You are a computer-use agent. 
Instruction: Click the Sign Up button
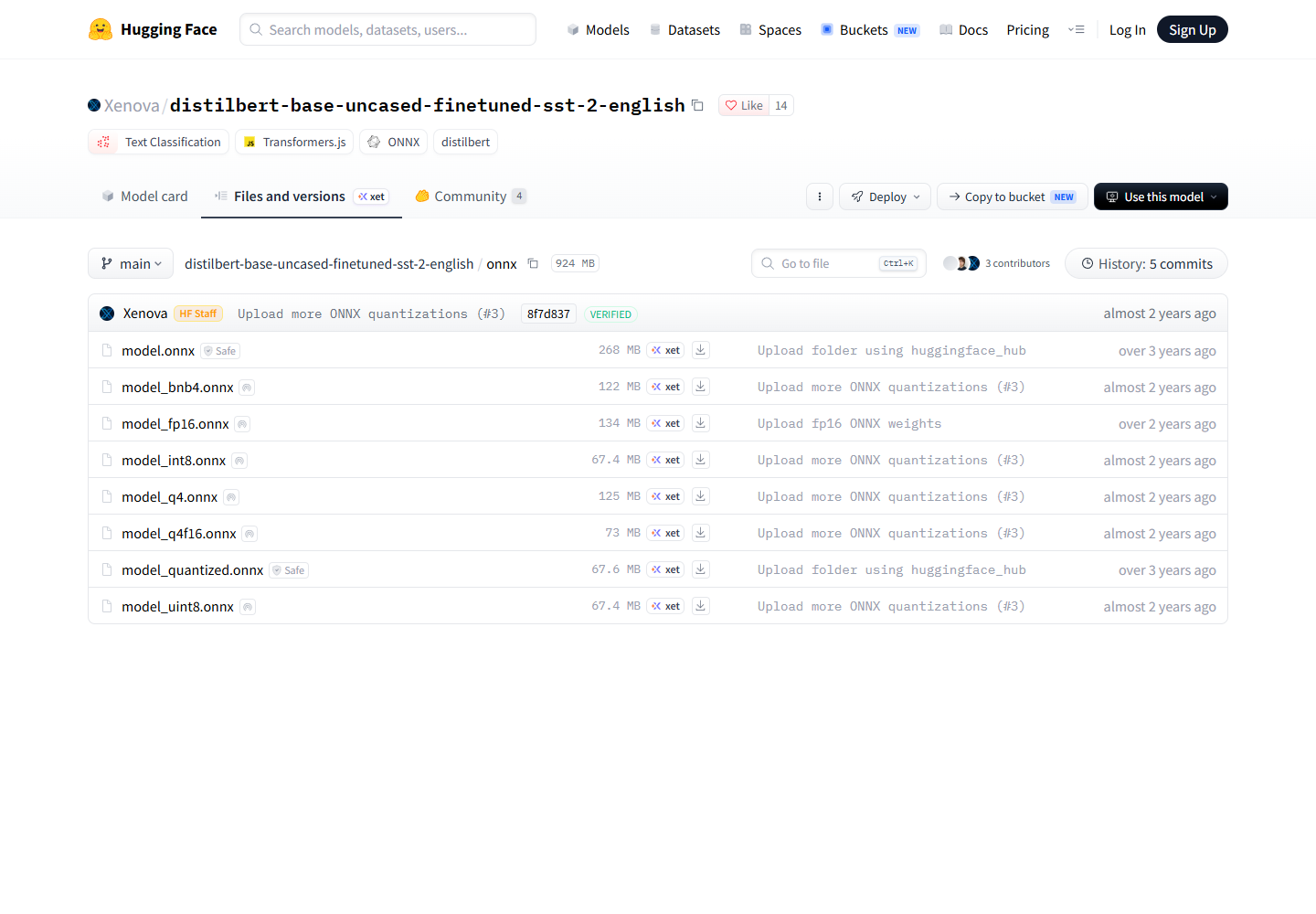tap(1193, 29)
